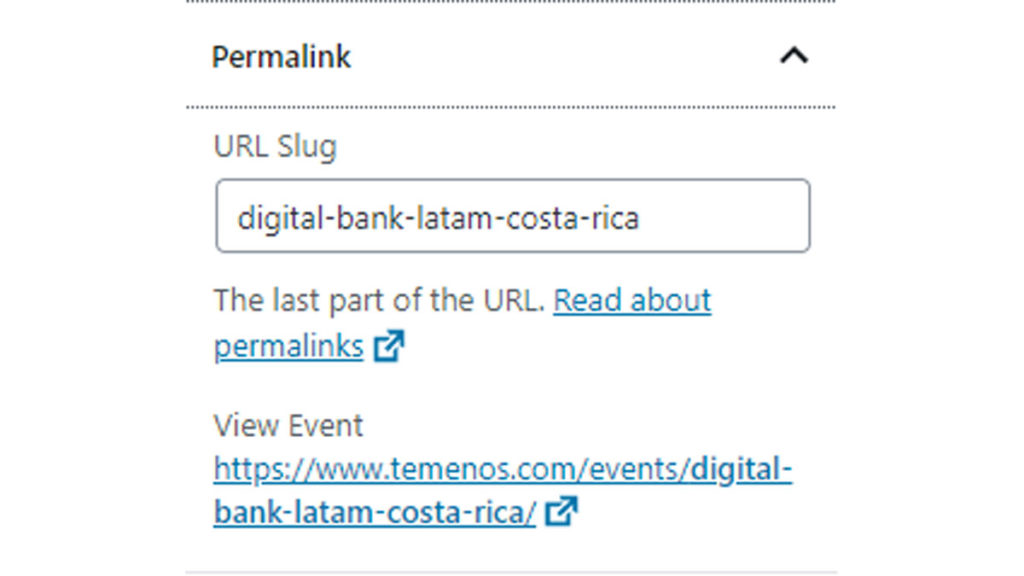Click the word "permalinks" in the help link
This screenshot has width=1024, height=576.
(288, 347)
